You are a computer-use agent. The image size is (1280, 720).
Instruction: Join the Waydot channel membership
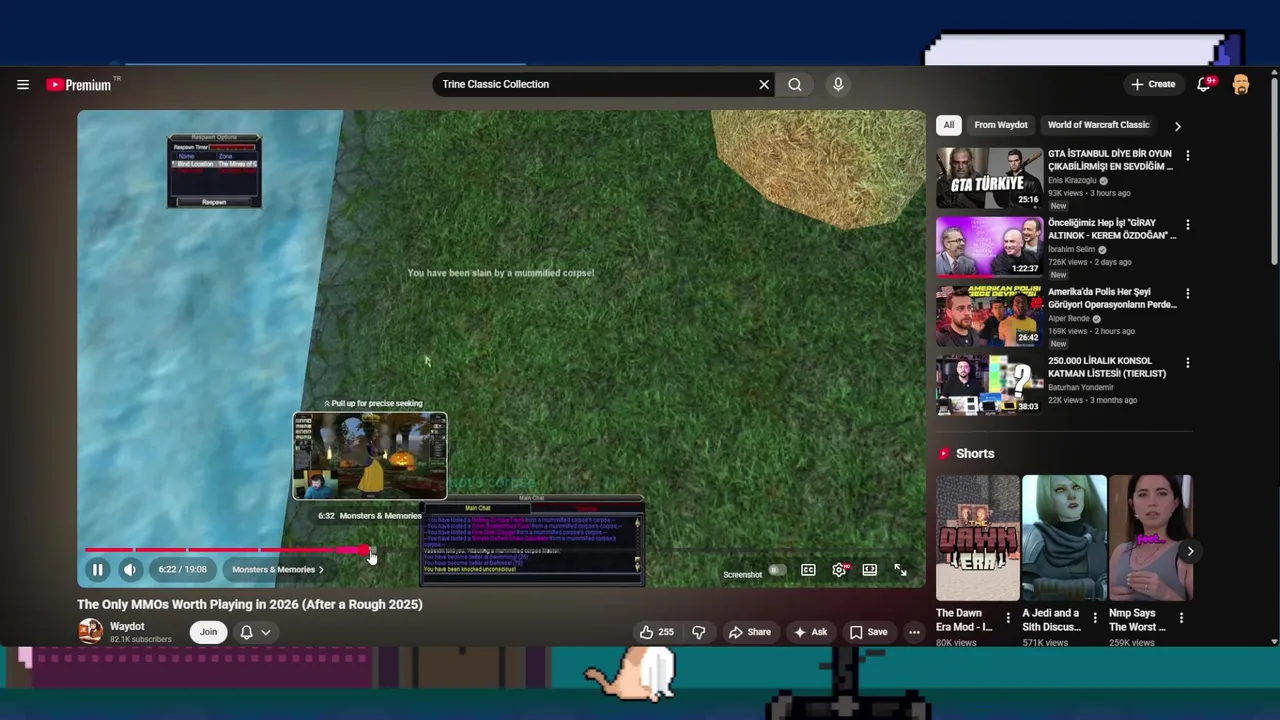208,632
